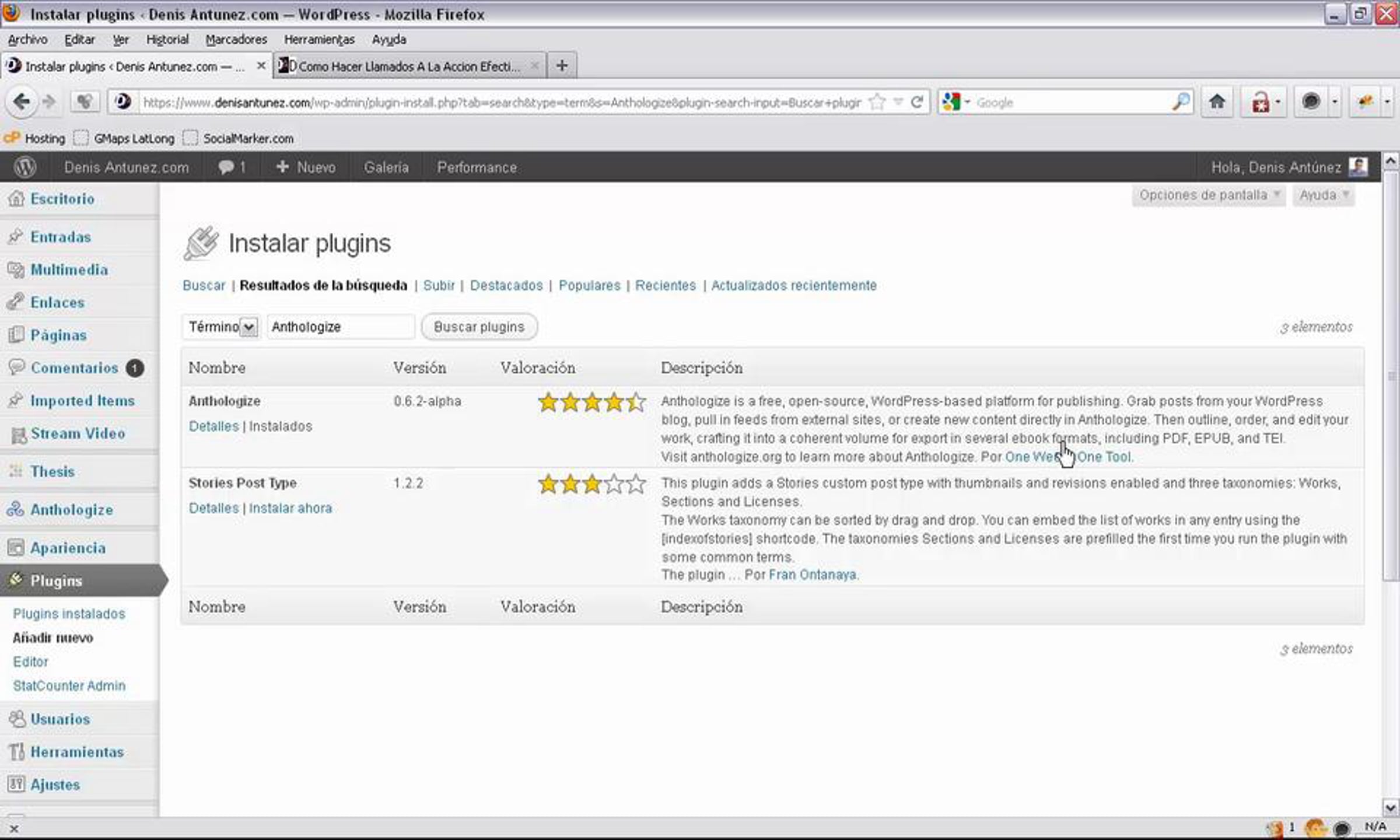The width and height of the screenshot is (1400, 840).
Task: Click Instalar ahora for Stories Post Type
Action: pyautogui.click(x=290, y=508)
